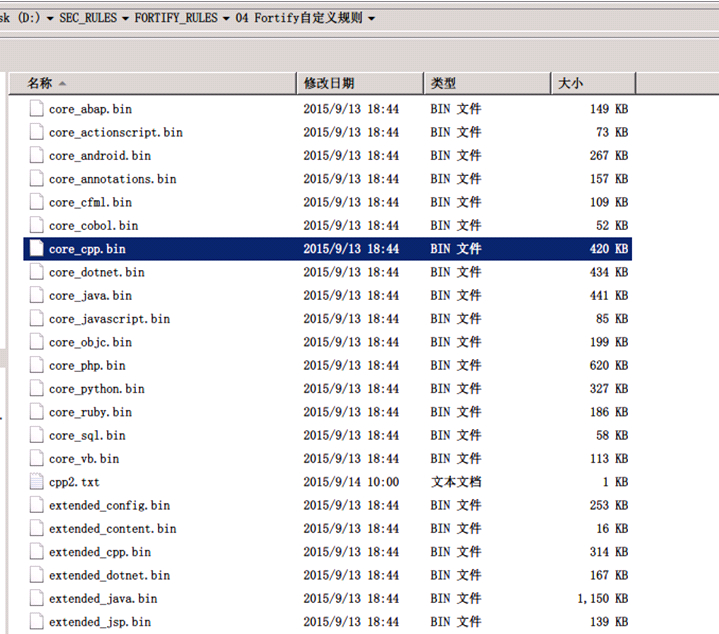Click the core_cpp.bin file icon
719x634 pixels.
pos(37,248)
